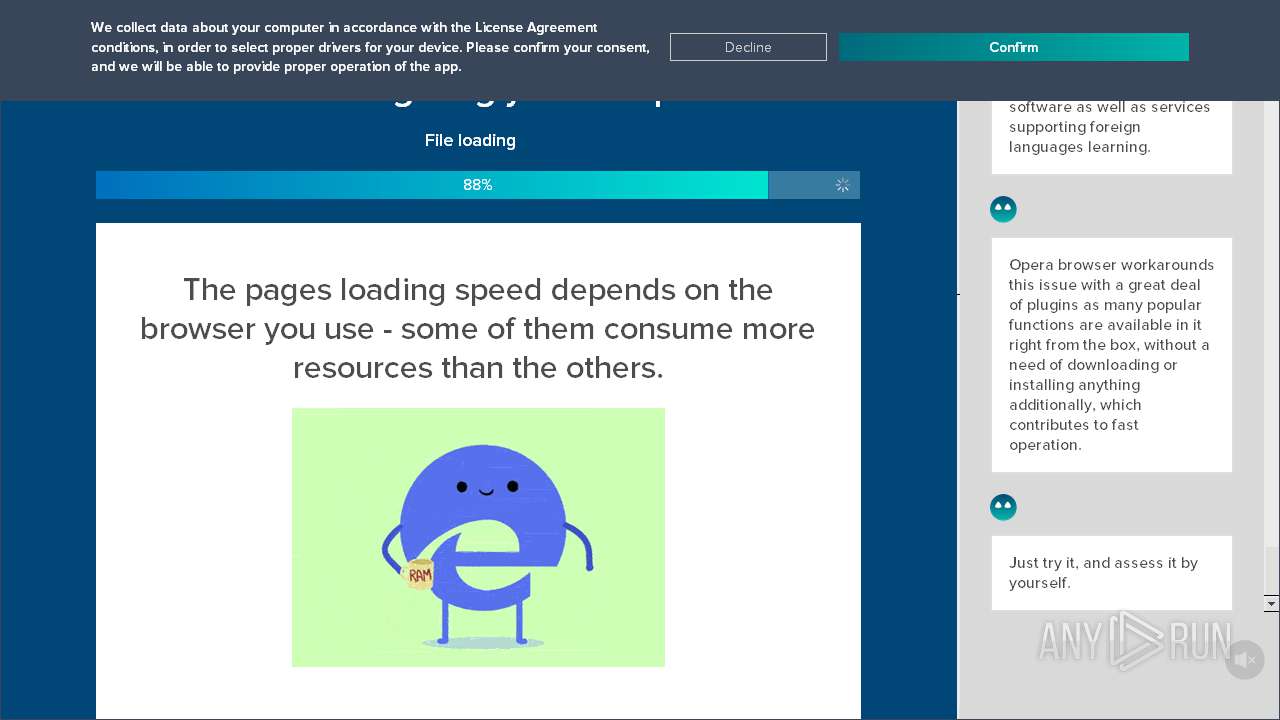Click the loading spinner on the progress bar
This screenshot has width=1280, height=720.
pyautogui.click(x=843, y=185)
